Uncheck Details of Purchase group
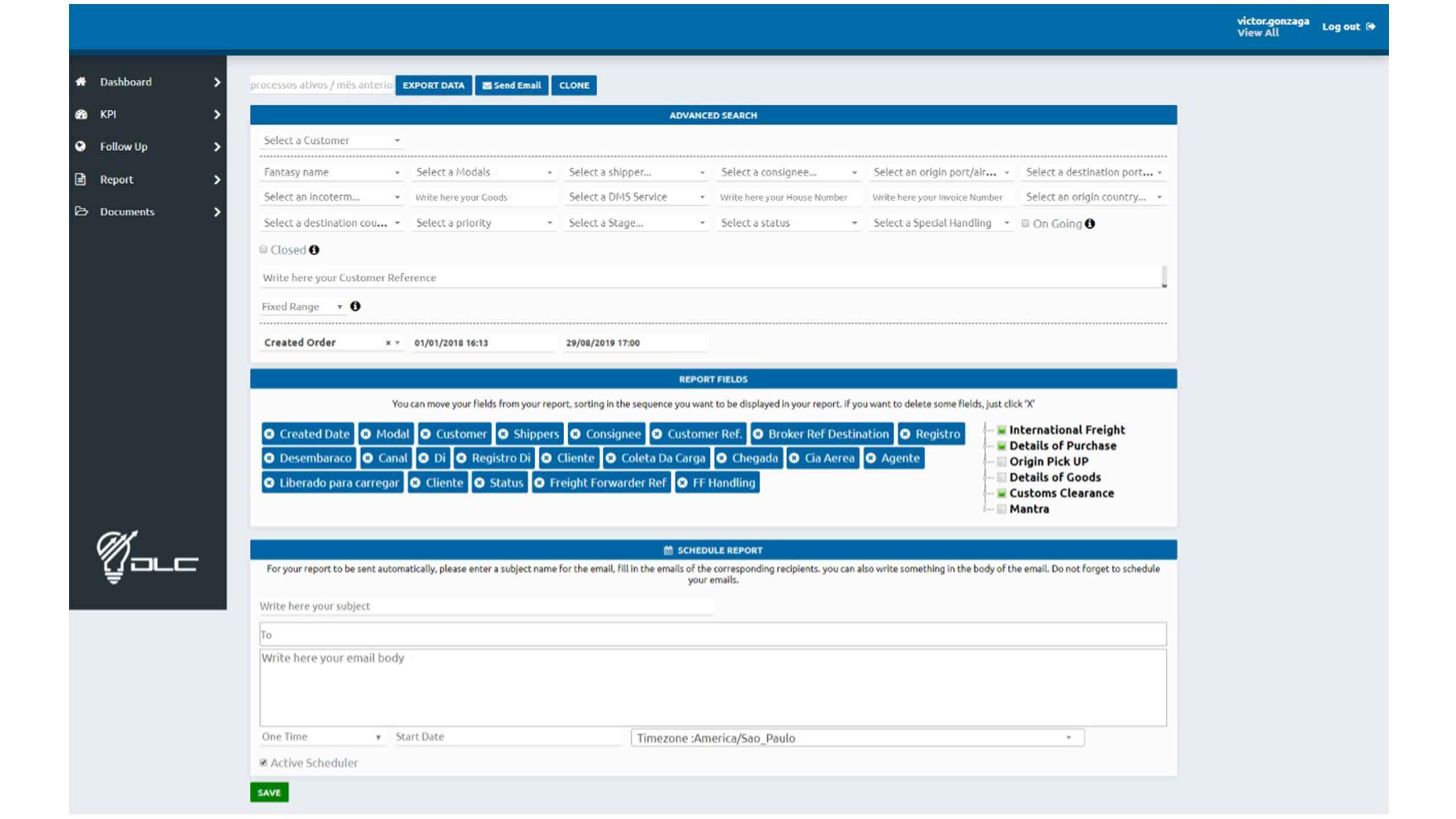The height and width of the screenshot is (819, 1456). [1002, 446]
